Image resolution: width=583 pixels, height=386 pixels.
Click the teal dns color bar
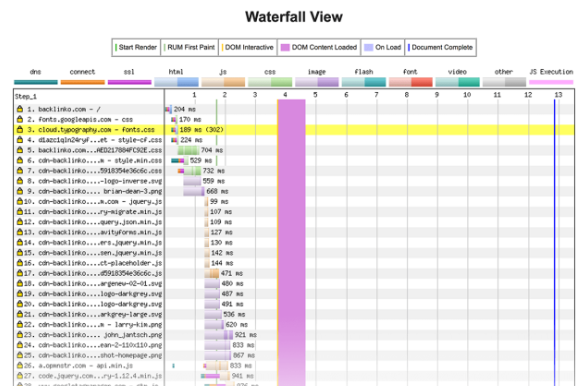point(36,82)
